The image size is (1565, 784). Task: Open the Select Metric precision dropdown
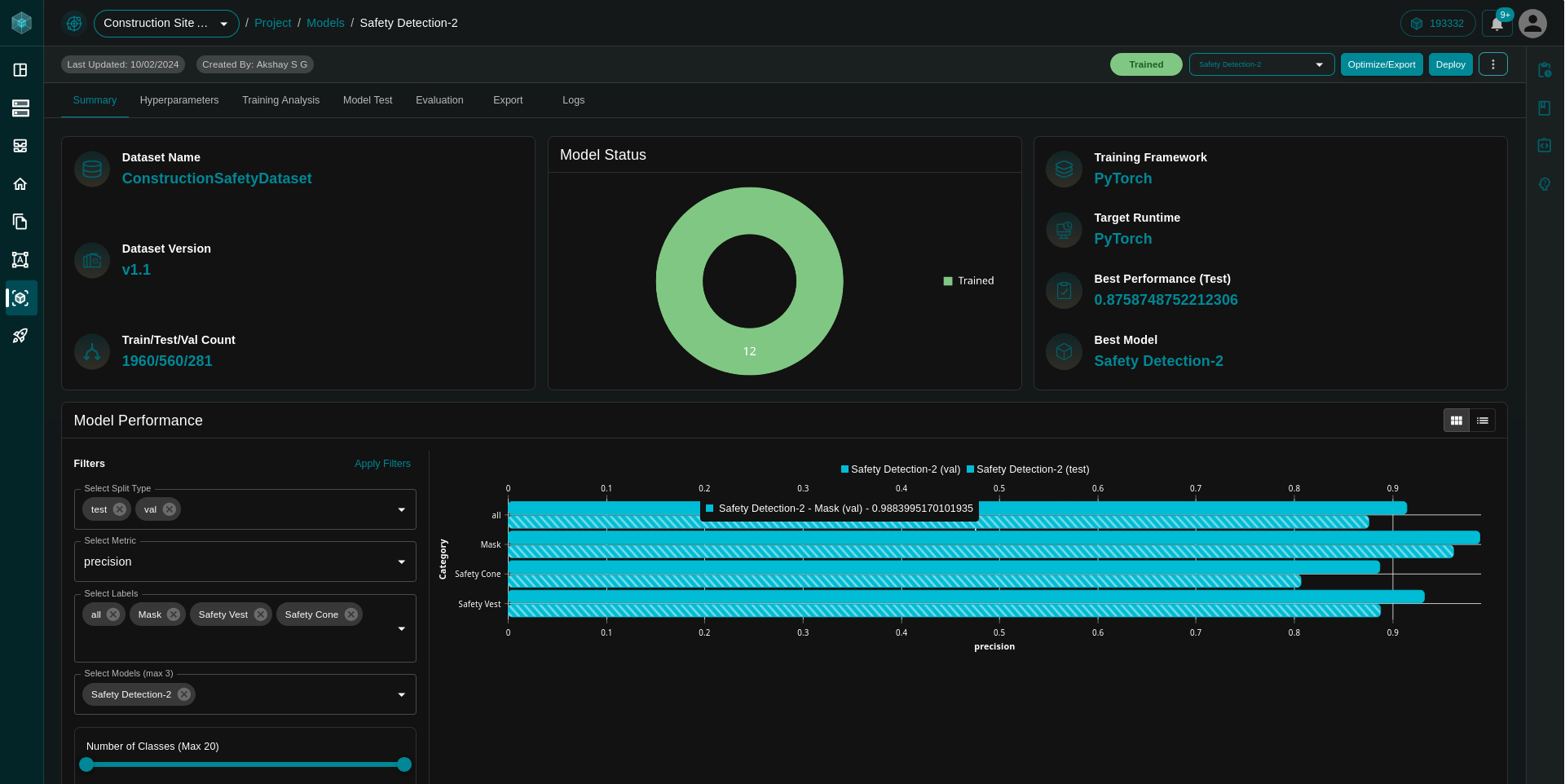point(245,562)
